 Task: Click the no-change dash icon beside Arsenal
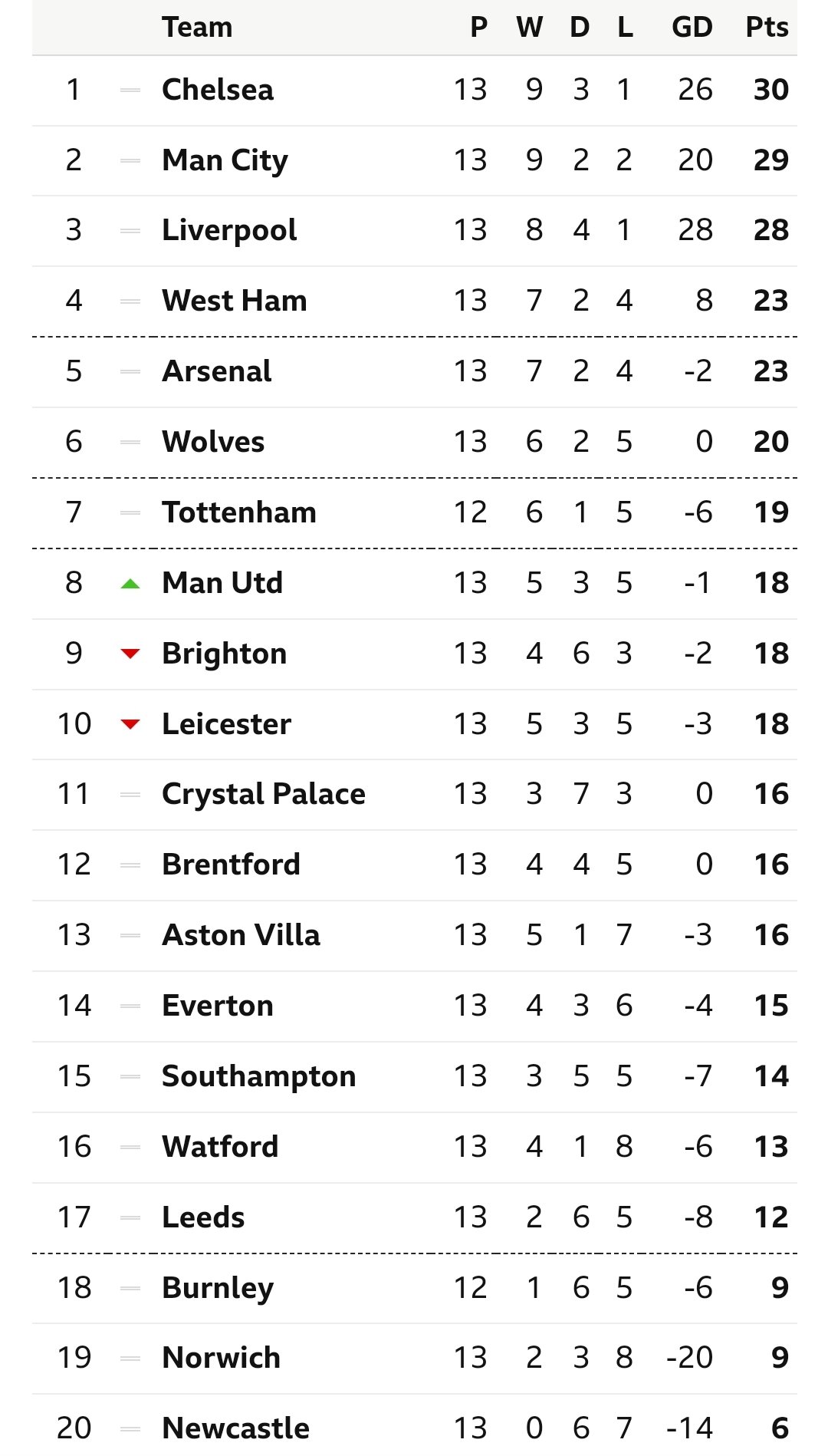[x=130, y=372]
